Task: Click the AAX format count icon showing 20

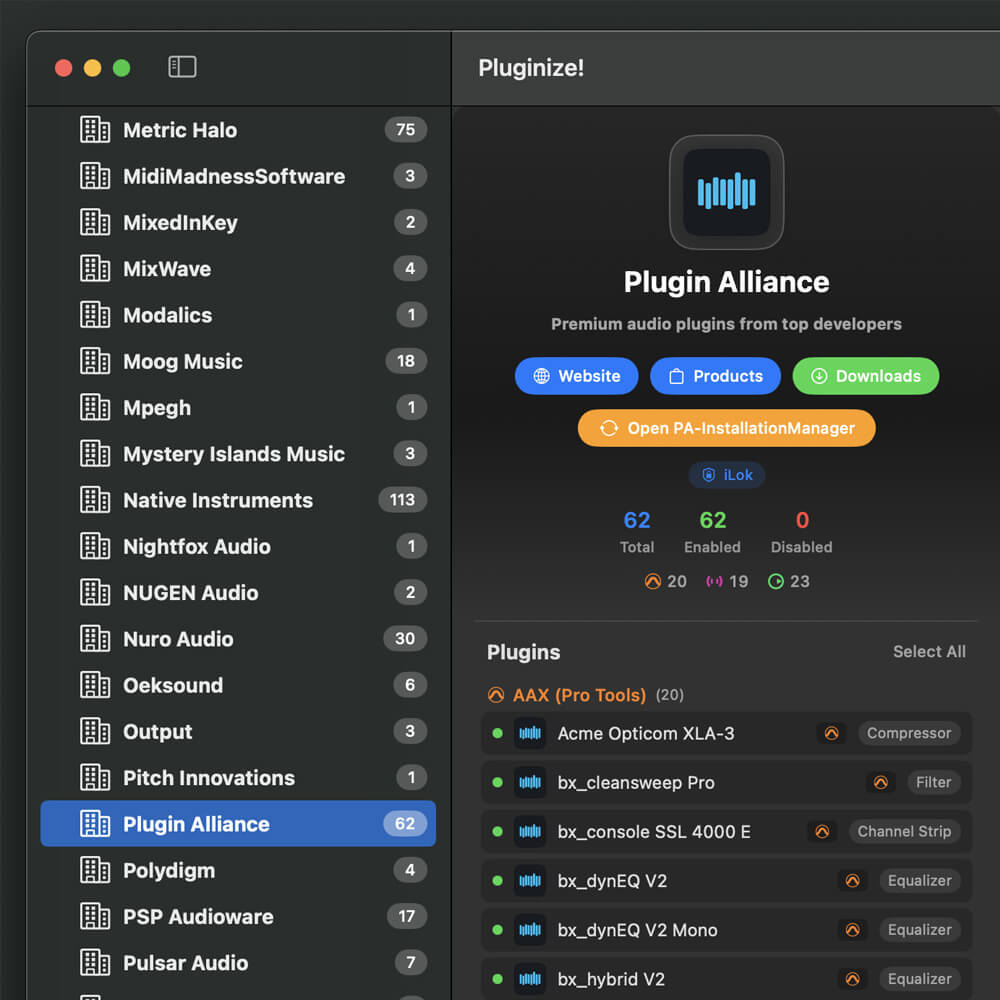Action: point(652,581)
